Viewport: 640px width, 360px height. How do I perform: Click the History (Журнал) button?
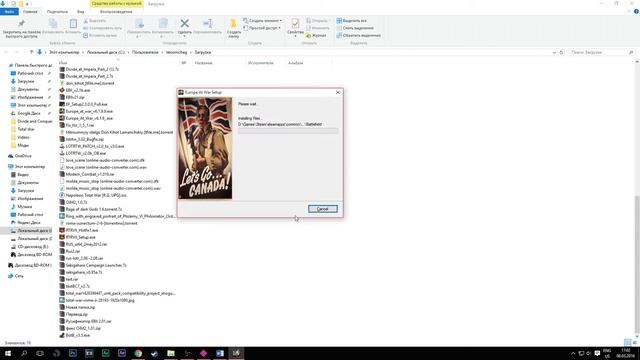pyautogui.click(x=316, y=36)
